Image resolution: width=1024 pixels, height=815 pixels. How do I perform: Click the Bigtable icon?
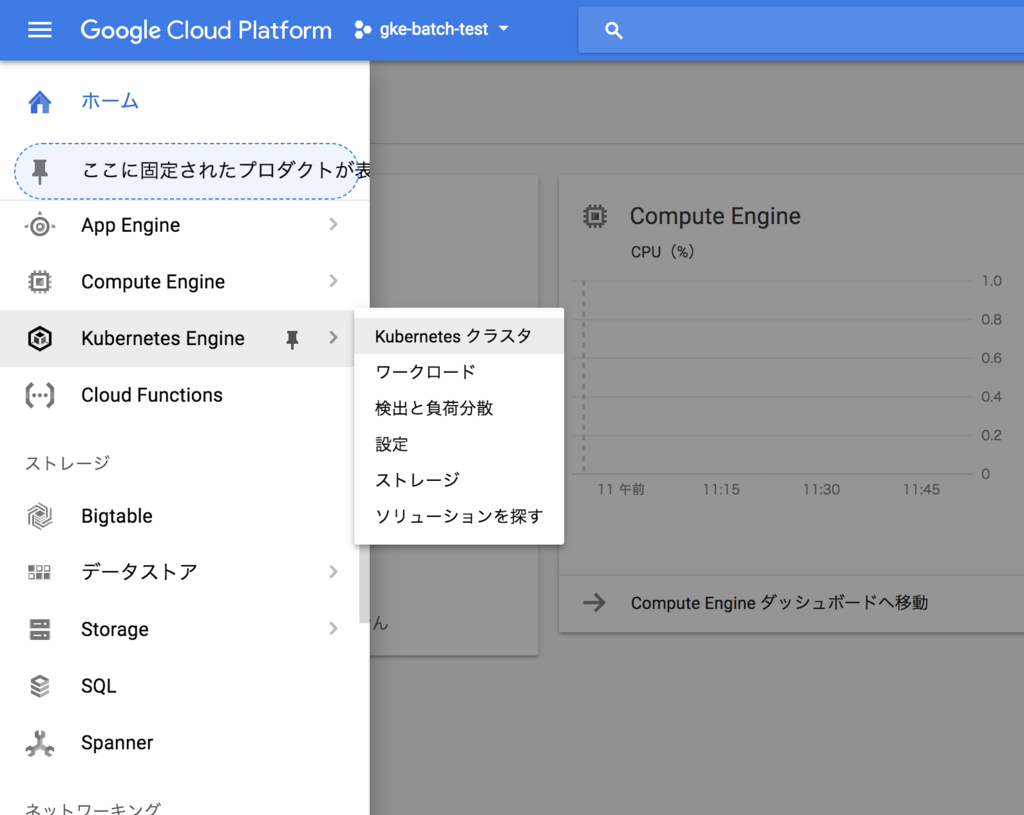(40, 517)
